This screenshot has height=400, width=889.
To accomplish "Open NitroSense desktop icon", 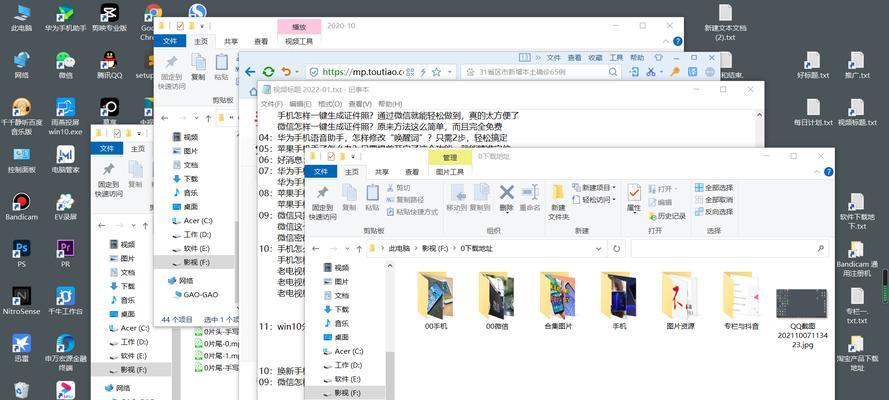I will tap(22, 301).
